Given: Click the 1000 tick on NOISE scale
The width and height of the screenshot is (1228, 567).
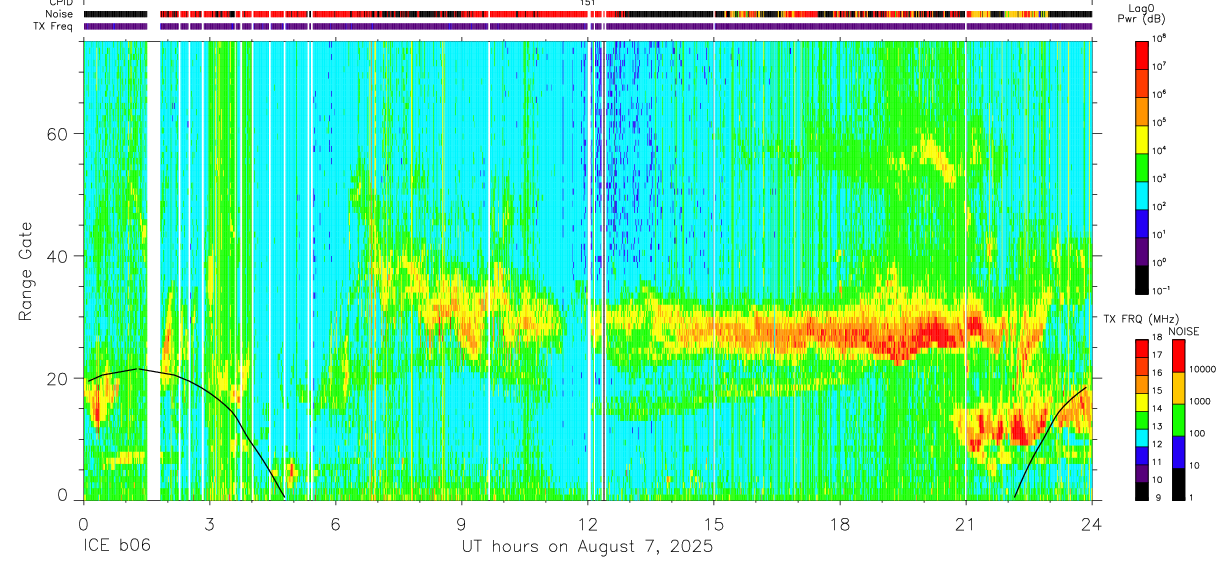Looking at the screenshot, I should tap(1199, 401).
